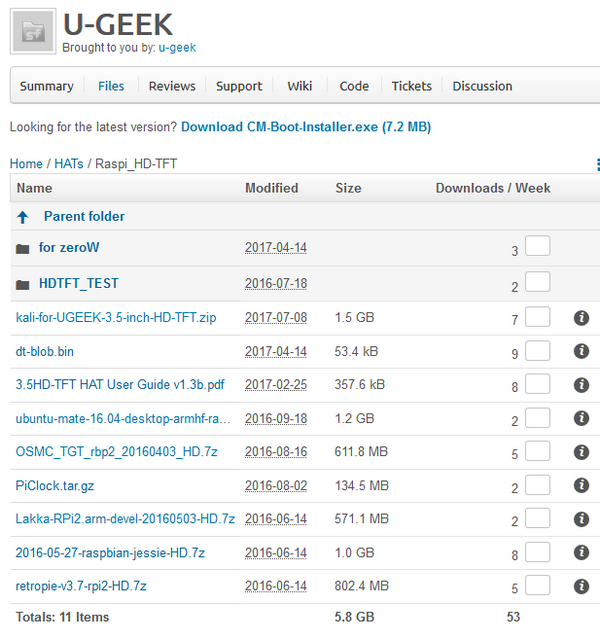Download retropie-v3.7-rpi2-HD.7z
This screenshot has width=600, height=640.
81,586
